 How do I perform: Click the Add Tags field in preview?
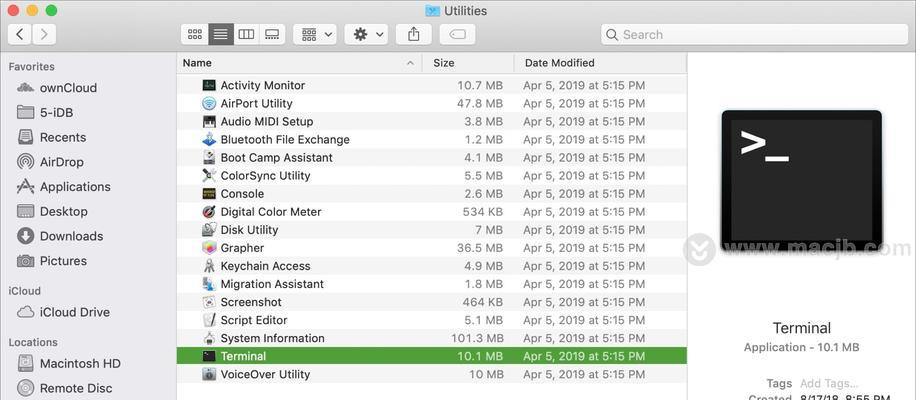pos(828,384)
